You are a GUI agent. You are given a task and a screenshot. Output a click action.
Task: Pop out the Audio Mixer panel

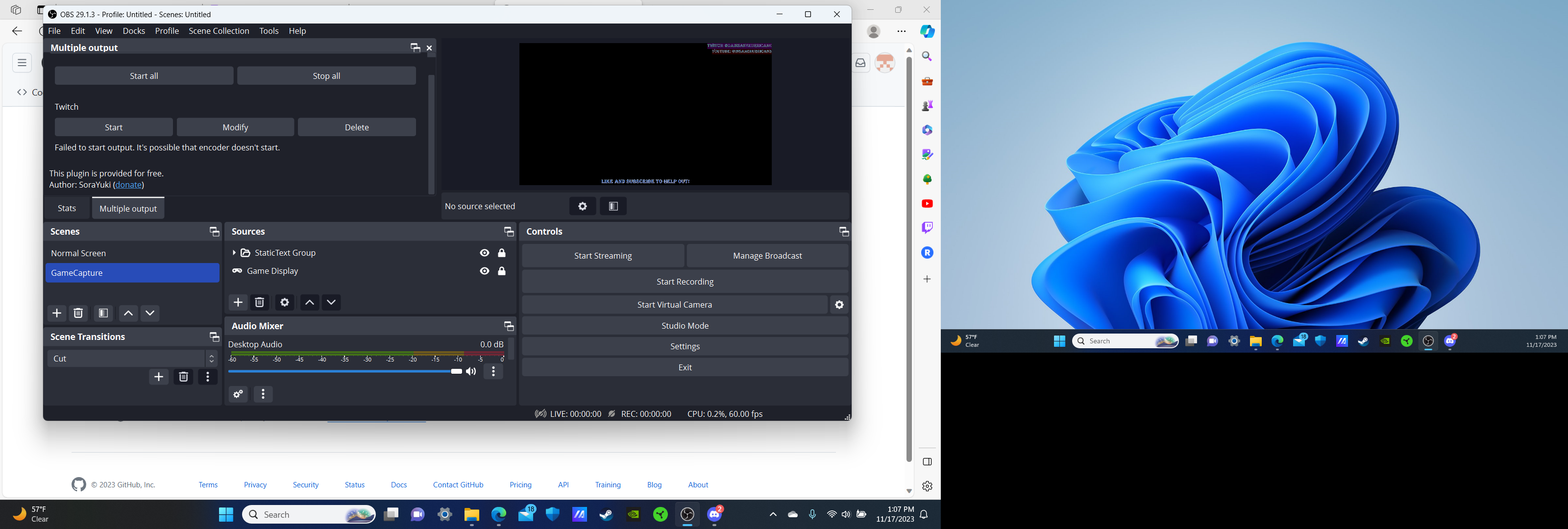509,326
